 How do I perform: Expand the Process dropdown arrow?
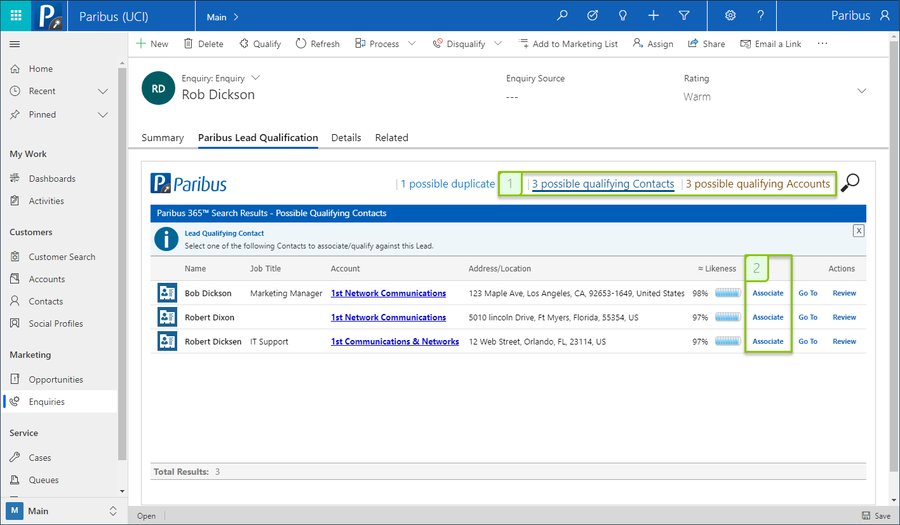[412, 44]
